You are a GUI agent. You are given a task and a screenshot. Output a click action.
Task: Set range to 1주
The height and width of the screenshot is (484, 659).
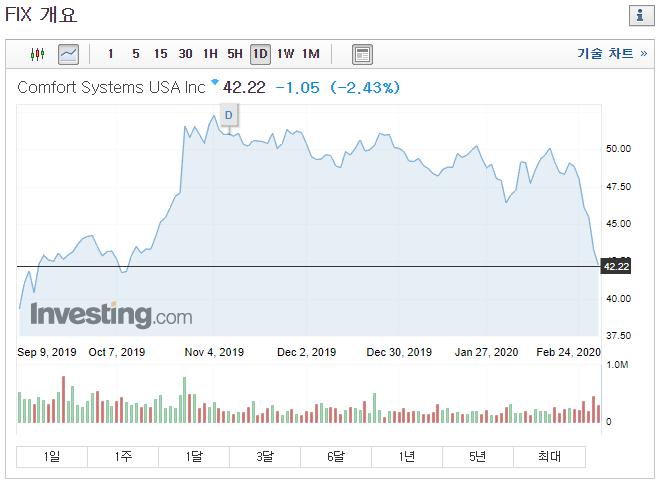pos(123,456)
